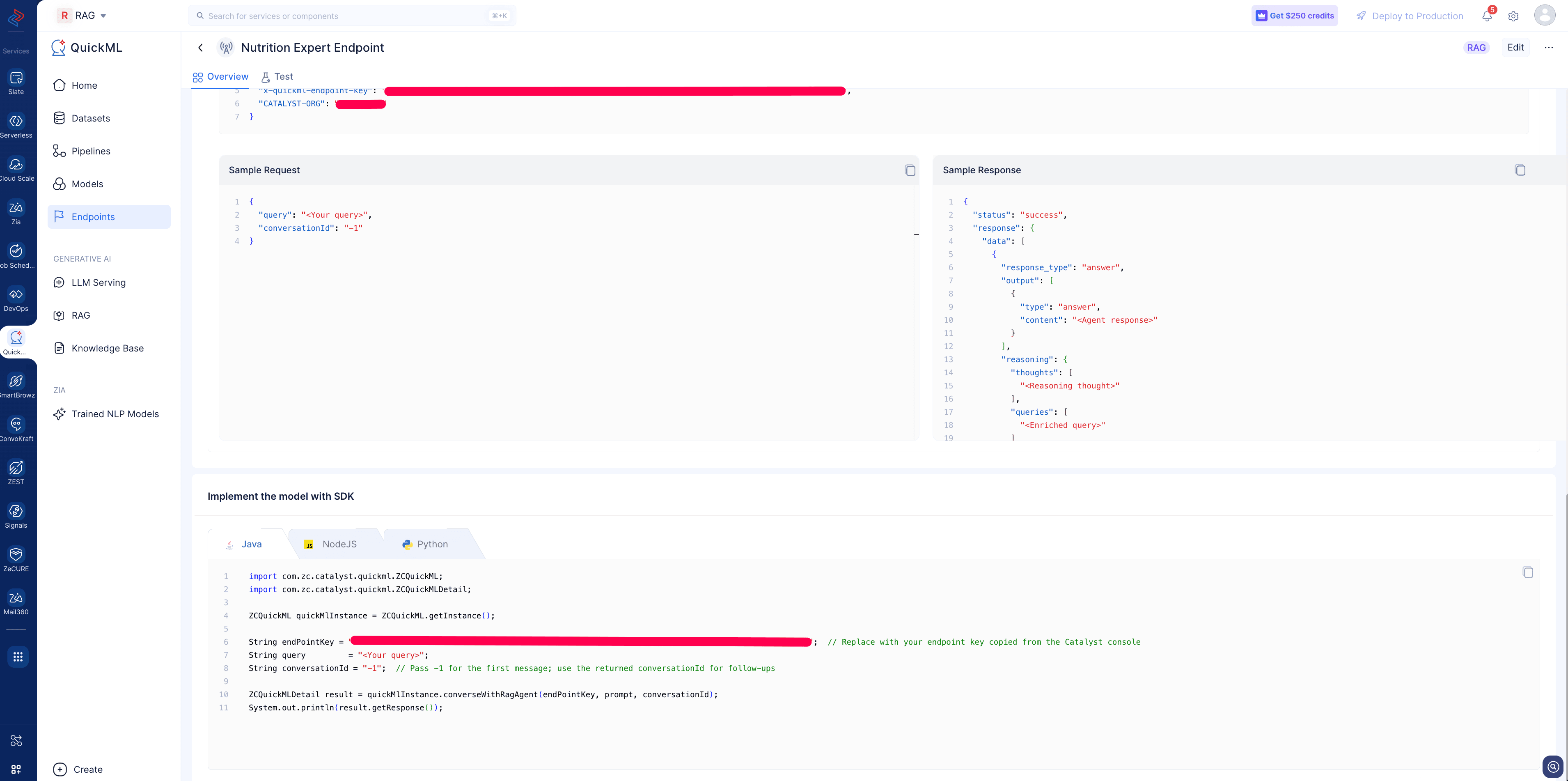The image size is (1568, 781).
Task: Switch to the Overview tab
Action: (220, 77)
